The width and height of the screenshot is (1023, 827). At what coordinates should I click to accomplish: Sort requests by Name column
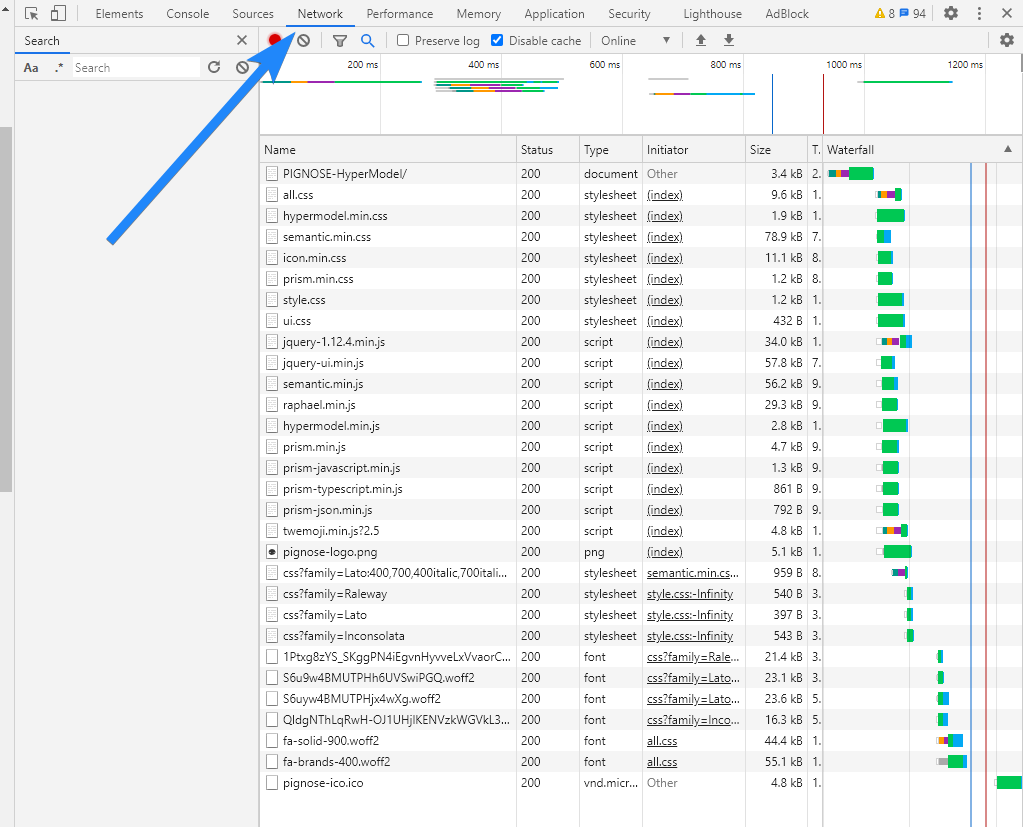point(388,150)
